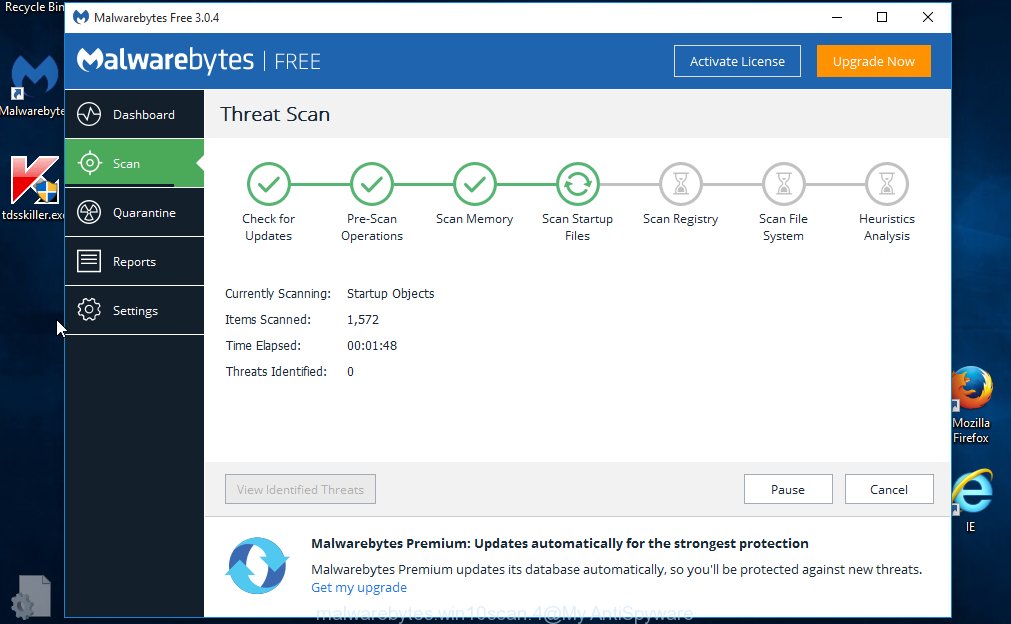Click the Scan Registry hourglass icon
The height and width of the screenshot is (624, 1011).
pyautogui.click(x=681, y=184)
